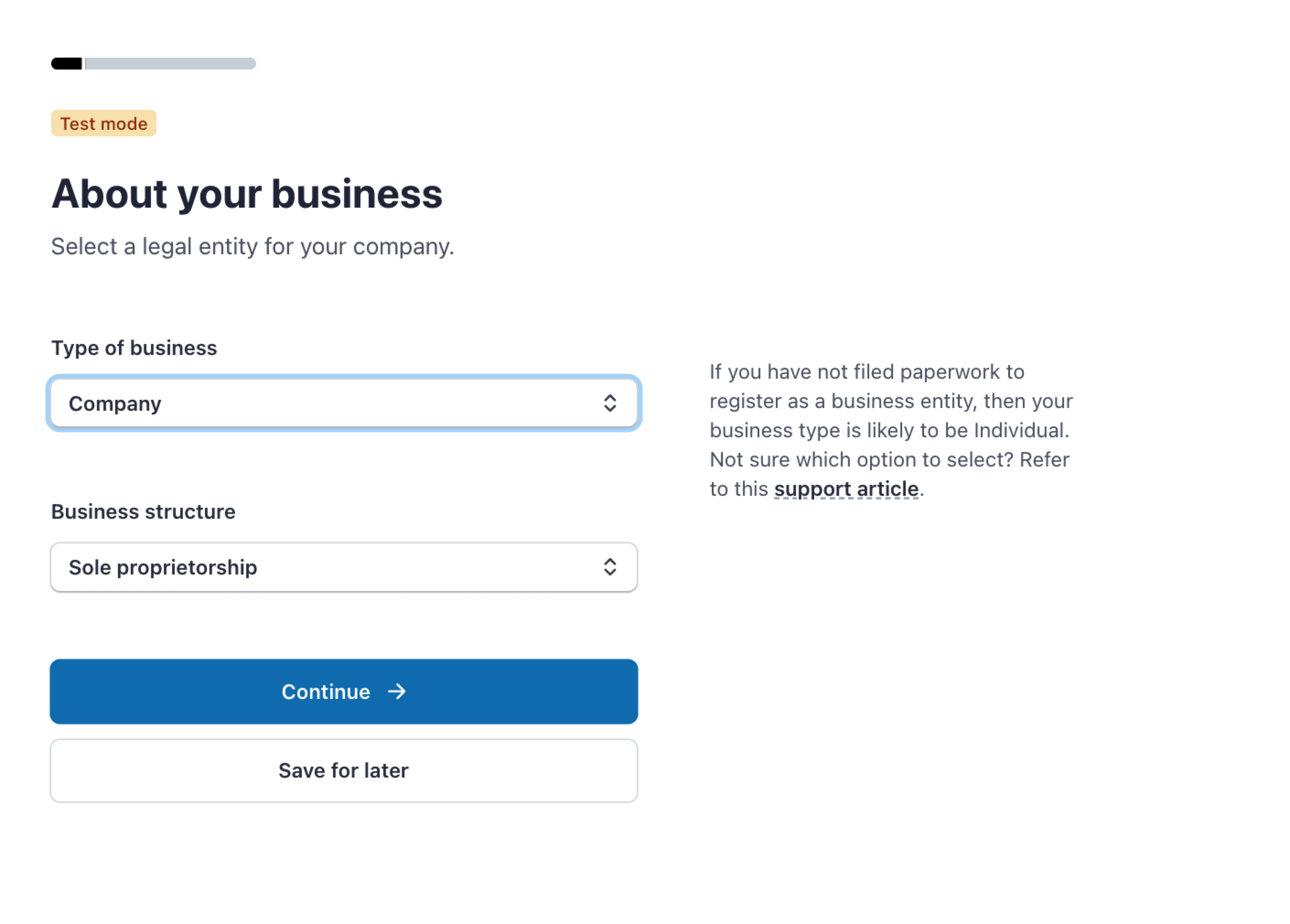Screen dimensions: 1290x924
Task: Click the chevron arrows next to Sole proprietorship
Action: [x=610, y=567]
